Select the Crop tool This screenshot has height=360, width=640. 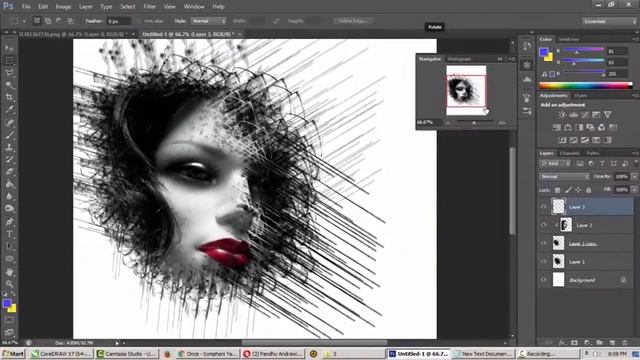[x=9, y=97]
